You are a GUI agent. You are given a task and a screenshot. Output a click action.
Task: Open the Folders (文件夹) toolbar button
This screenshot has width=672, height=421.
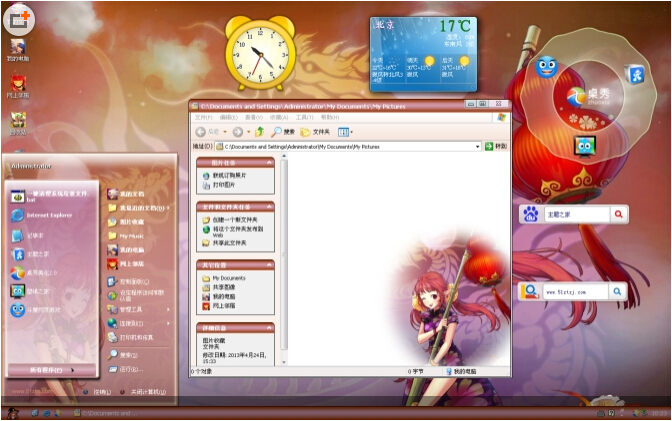point(315,132)
